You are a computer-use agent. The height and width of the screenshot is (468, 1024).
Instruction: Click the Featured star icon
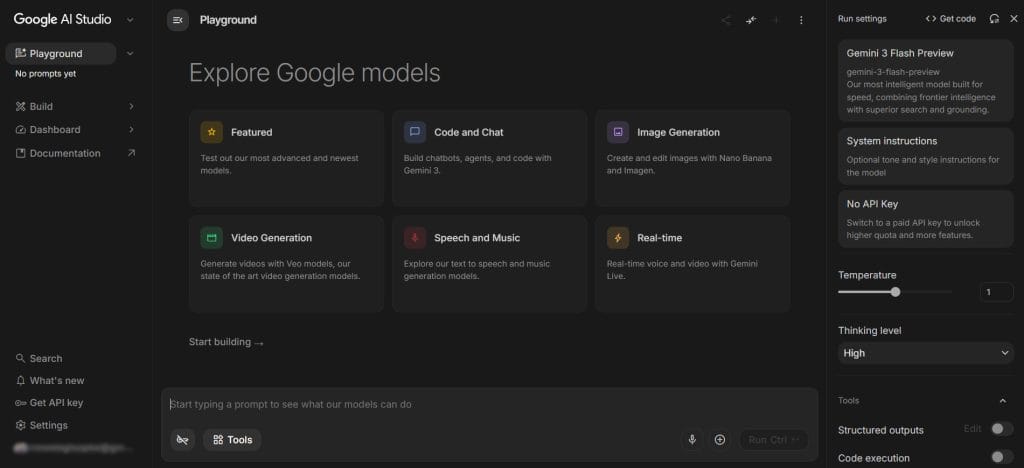212,132
